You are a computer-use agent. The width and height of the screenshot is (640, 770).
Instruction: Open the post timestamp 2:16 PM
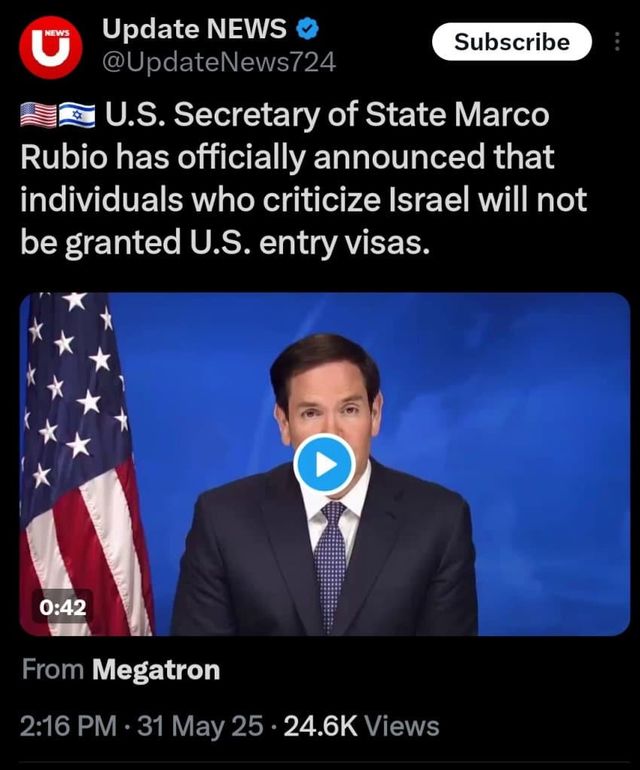pyautogui.click(x=68, y=726)
